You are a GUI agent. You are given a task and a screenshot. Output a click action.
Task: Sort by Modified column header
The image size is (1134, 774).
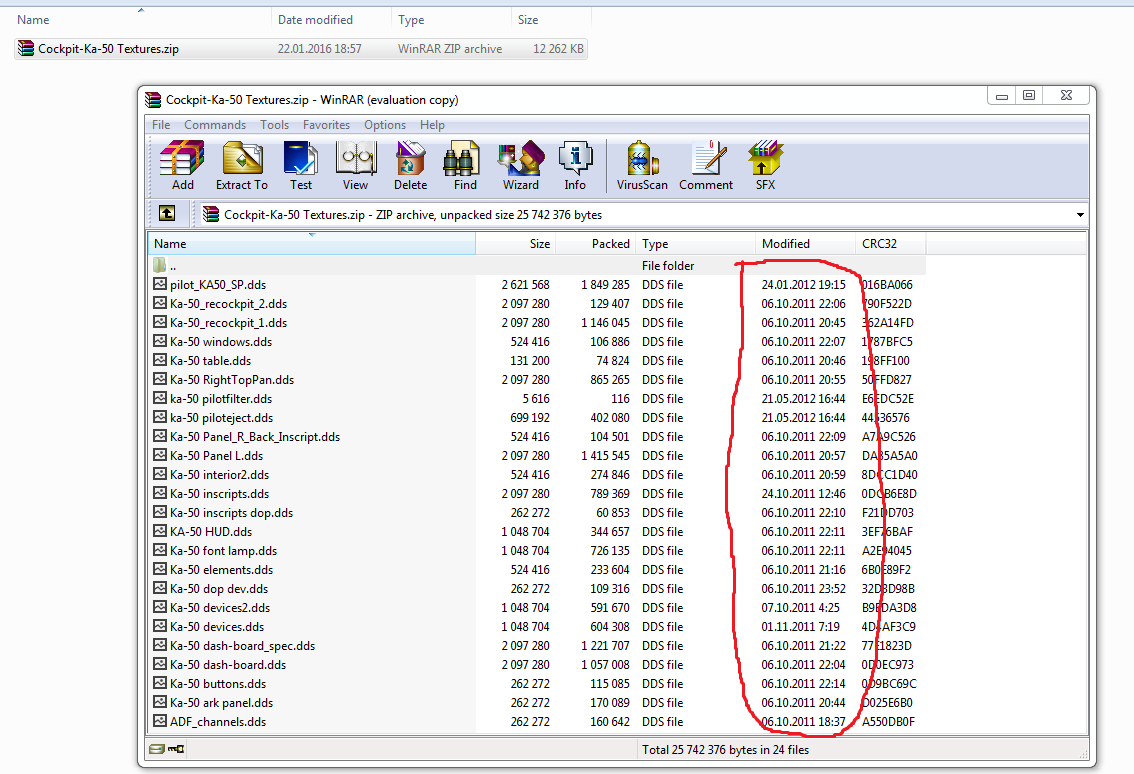tap(806, 244)
